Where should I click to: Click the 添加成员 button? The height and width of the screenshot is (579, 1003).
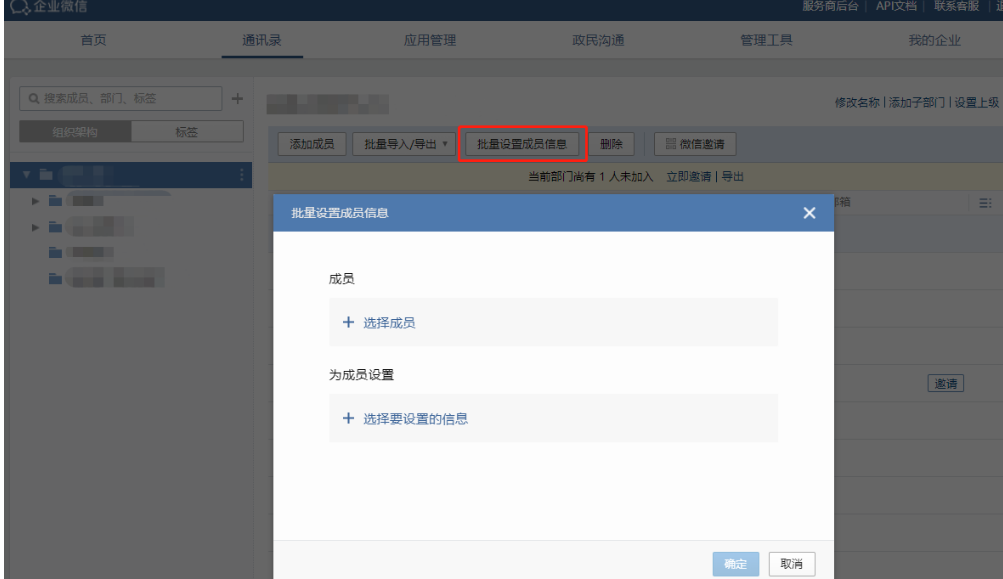pyautogui.click(x=310, y=143)
